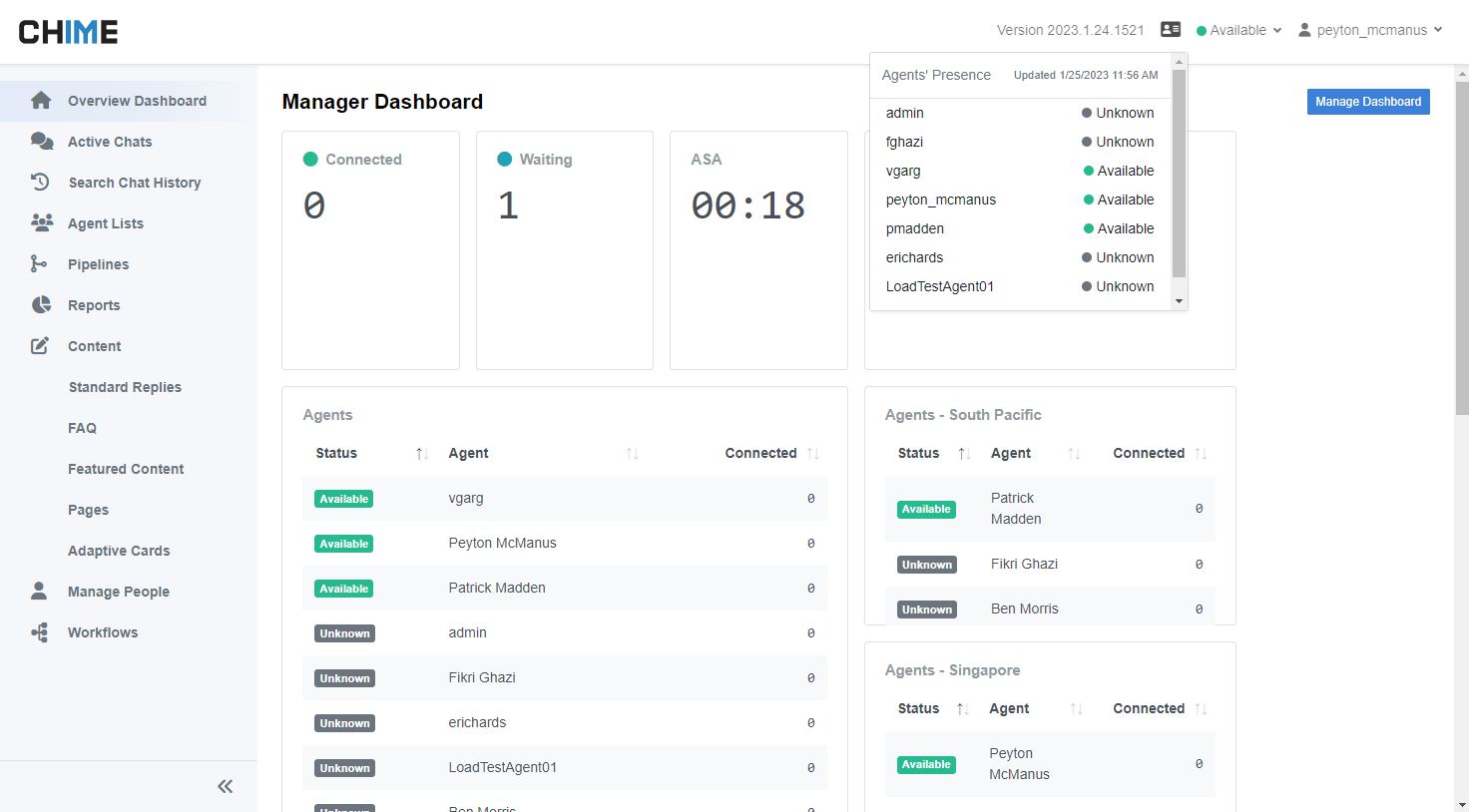Click the Overview Dashboard home icon
This screenshot has height=812, width=1469.
(x=41, y=101)
